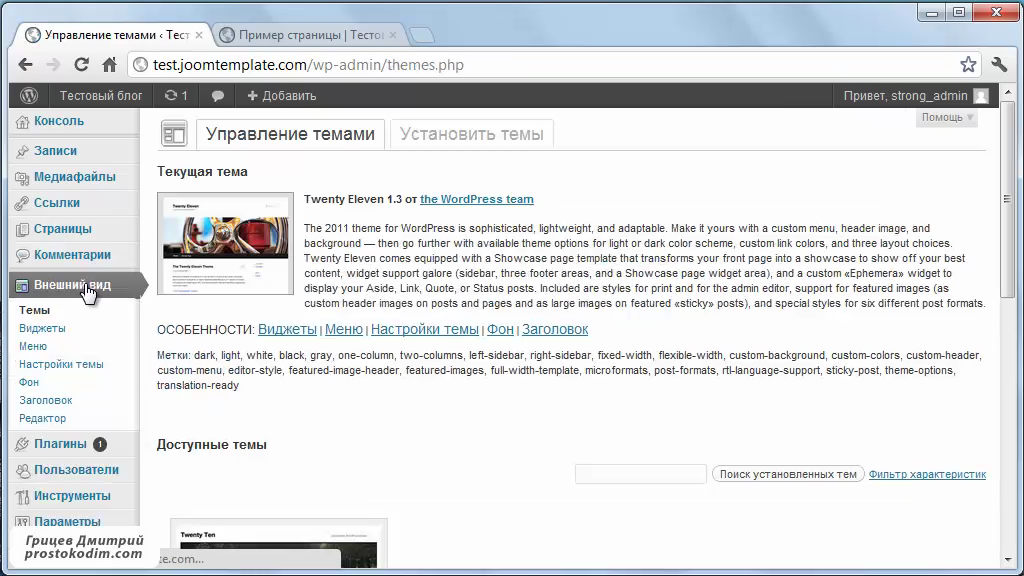Open Консоль in the sidebar
Viewport: 1024px width, 576px height.
[x=59, y=121]
